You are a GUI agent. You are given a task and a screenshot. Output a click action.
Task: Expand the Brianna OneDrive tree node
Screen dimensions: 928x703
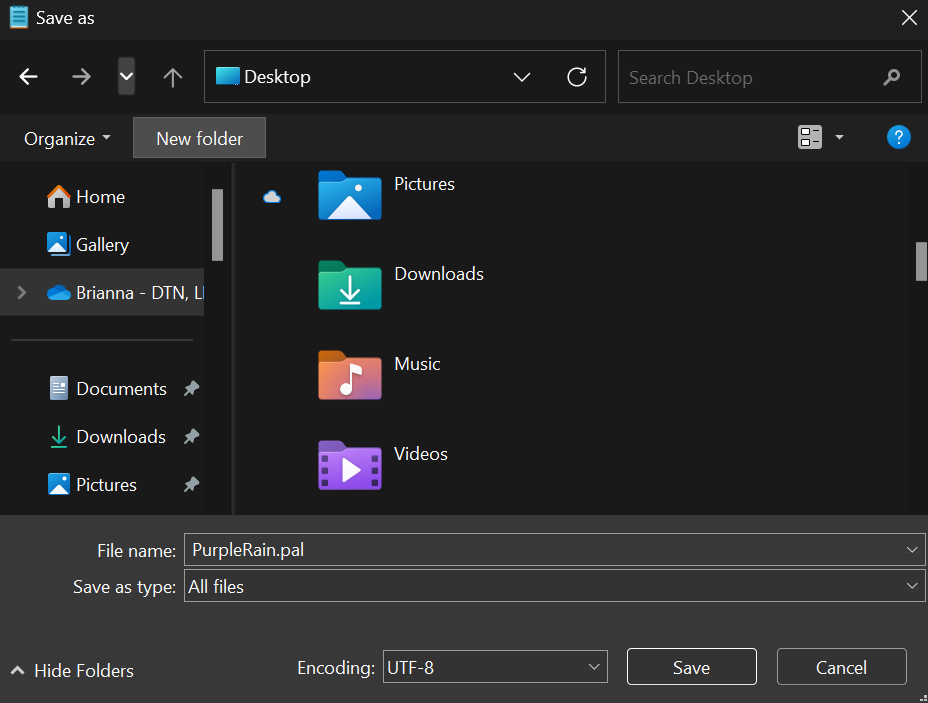22,293
